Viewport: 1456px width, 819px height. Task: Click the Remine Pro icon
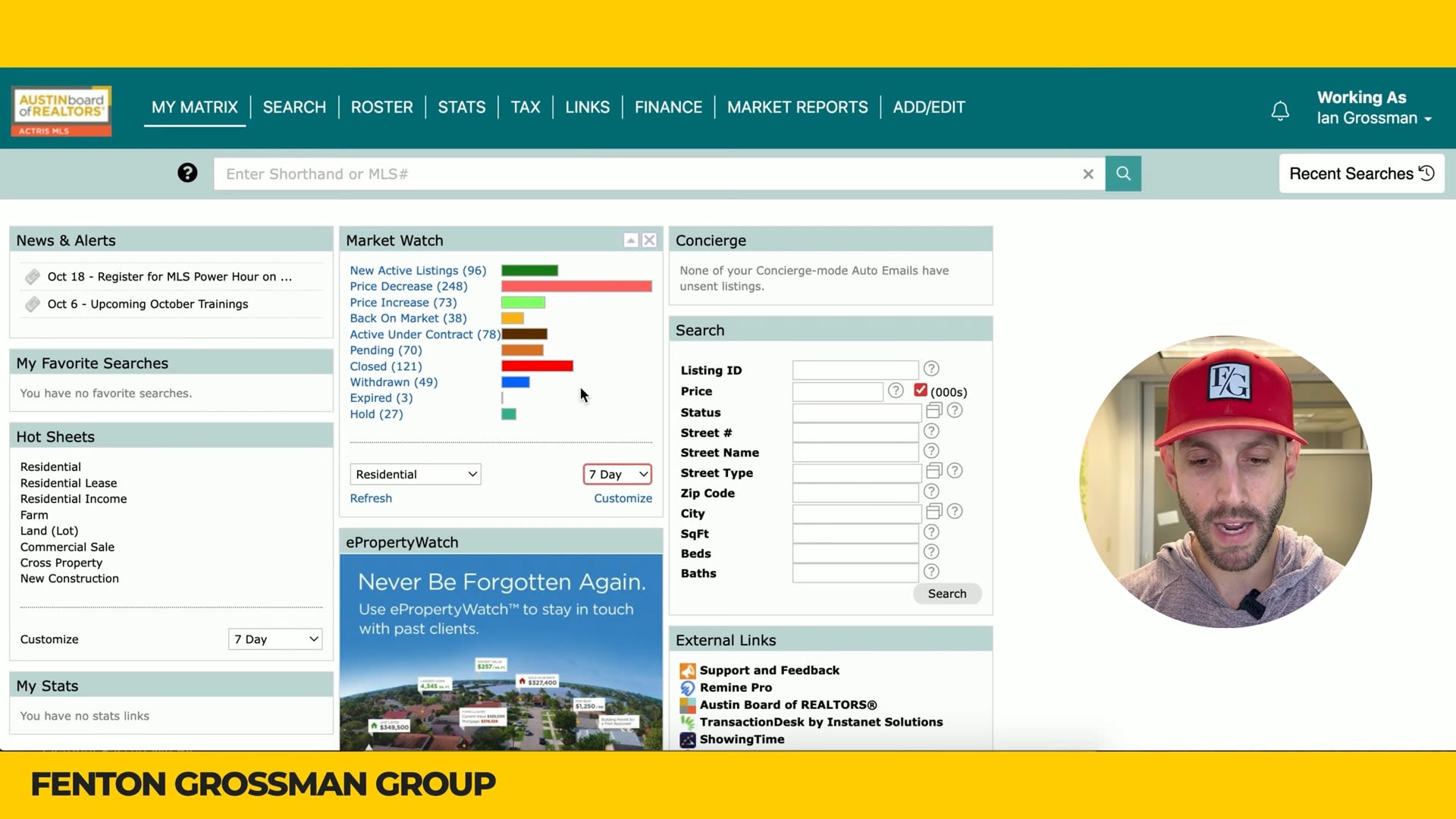tap(688, 688)
